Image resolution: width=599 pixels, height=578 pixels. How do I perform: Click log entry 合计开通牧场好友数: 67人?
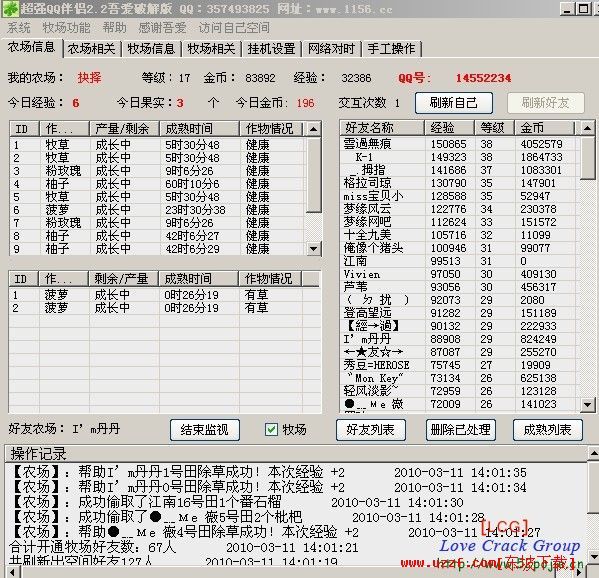point(184,547)
